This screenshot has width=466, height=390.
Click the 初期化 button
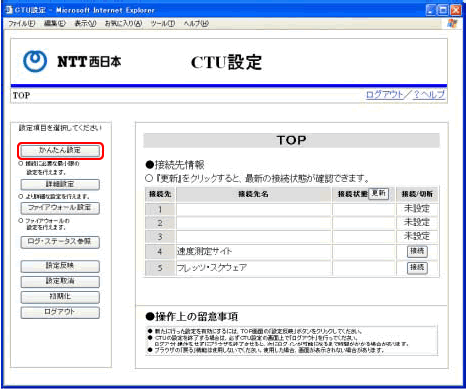point(60,297)
